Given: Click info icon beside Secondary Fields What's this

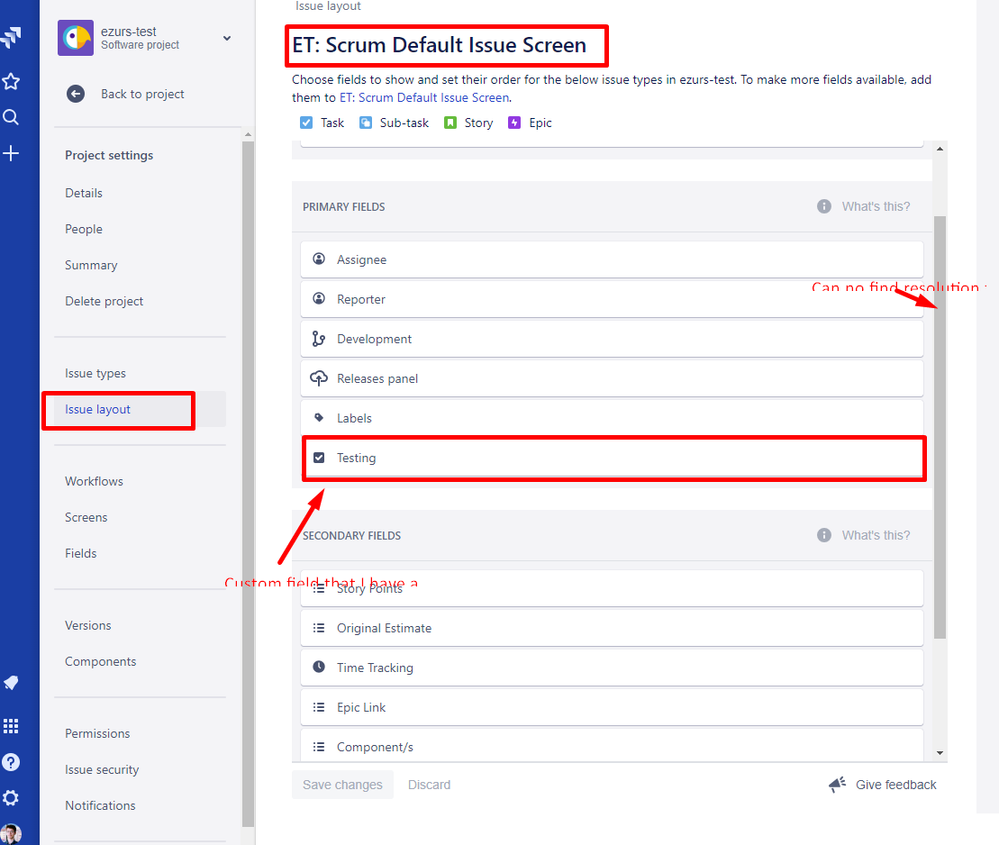Looking at the screenshot, I should (824, 535).
